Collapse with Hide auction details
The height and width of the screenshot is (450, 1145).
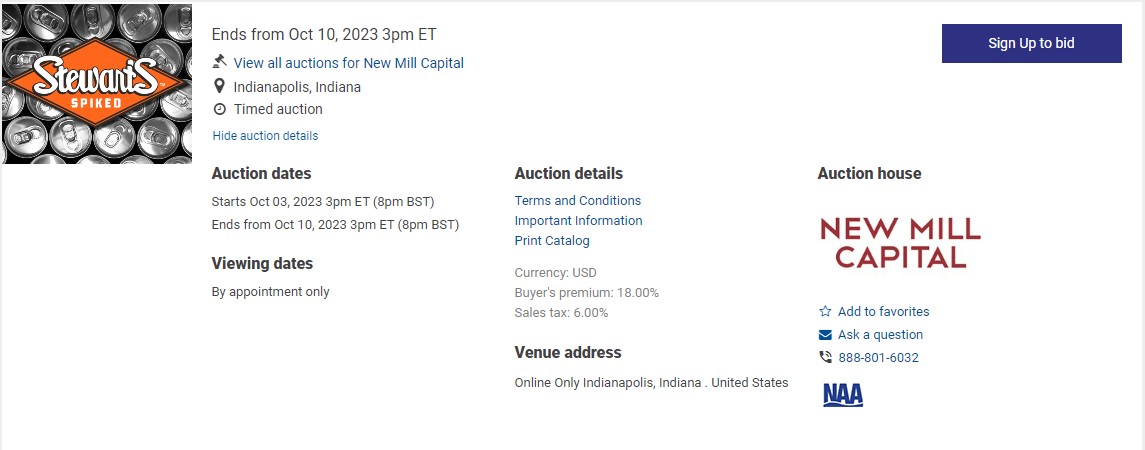tap(265, 135)
